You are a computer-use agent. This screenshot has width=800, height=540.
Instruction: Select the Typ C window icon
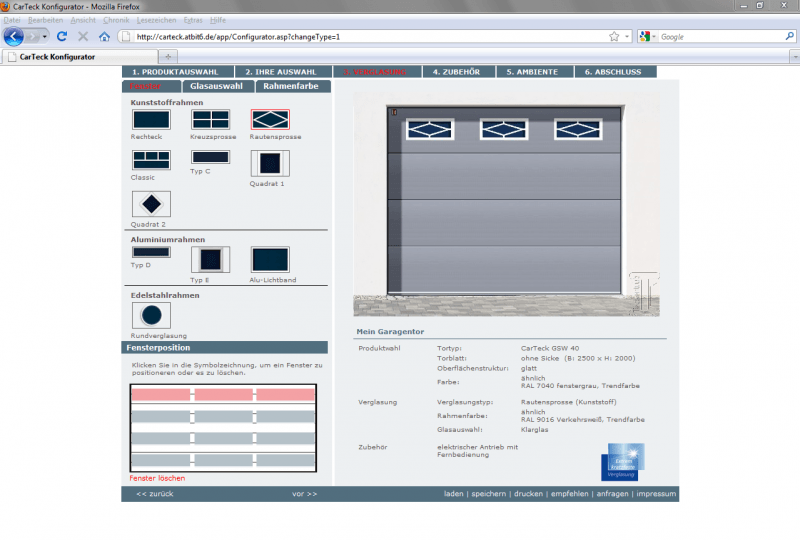coord(210,157)
